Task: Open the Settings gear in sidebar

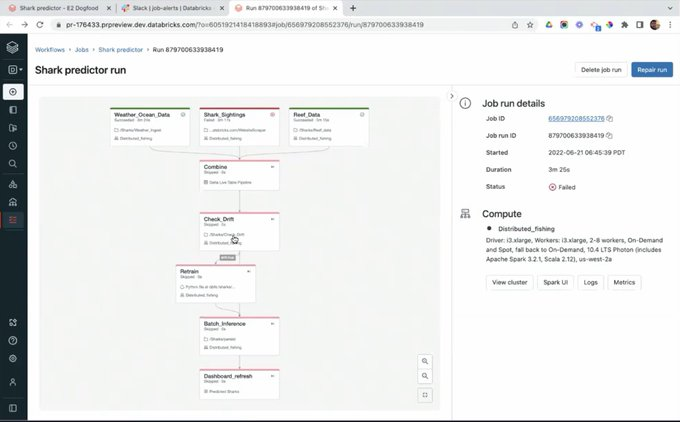Action: 13,358
